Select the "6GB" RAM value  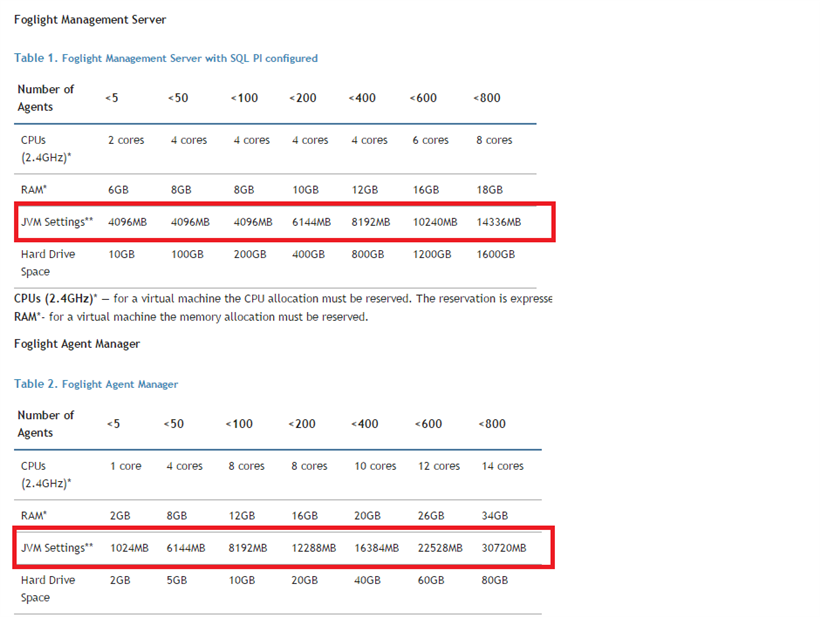[x=118, y=190]
